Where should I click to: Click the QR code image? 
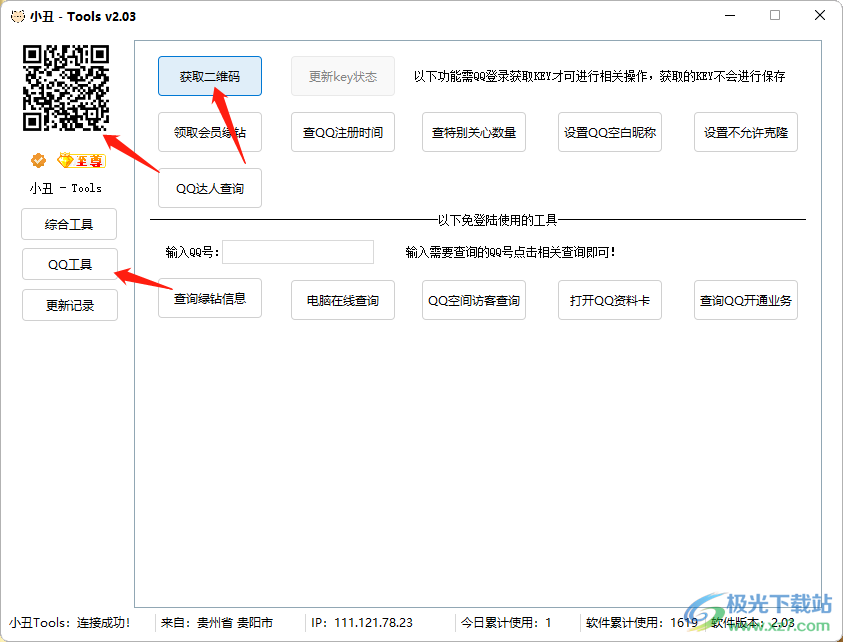click(66, 88)
